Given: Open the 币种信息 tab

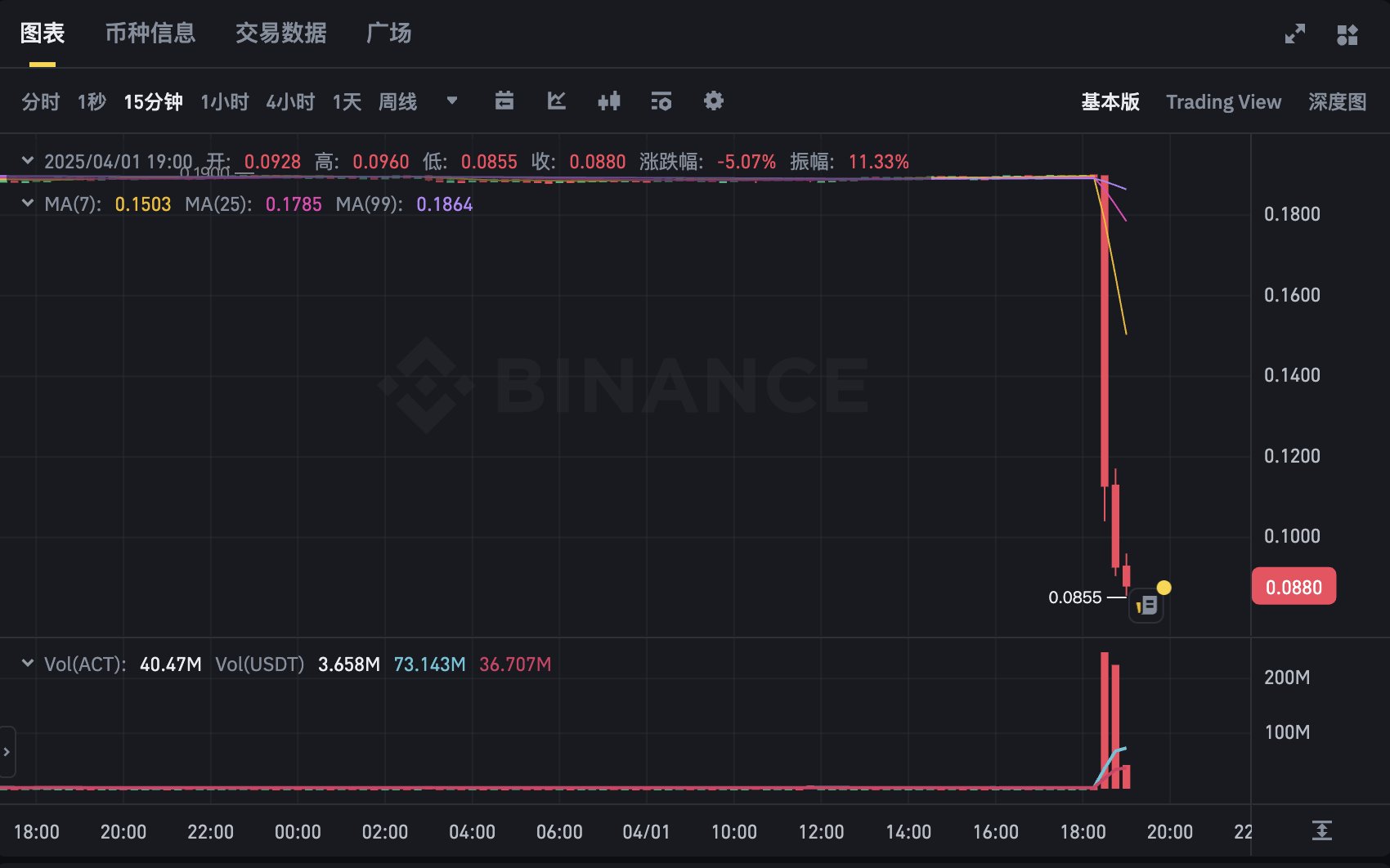Looking at the screenshot, I should tap(150, 34).
